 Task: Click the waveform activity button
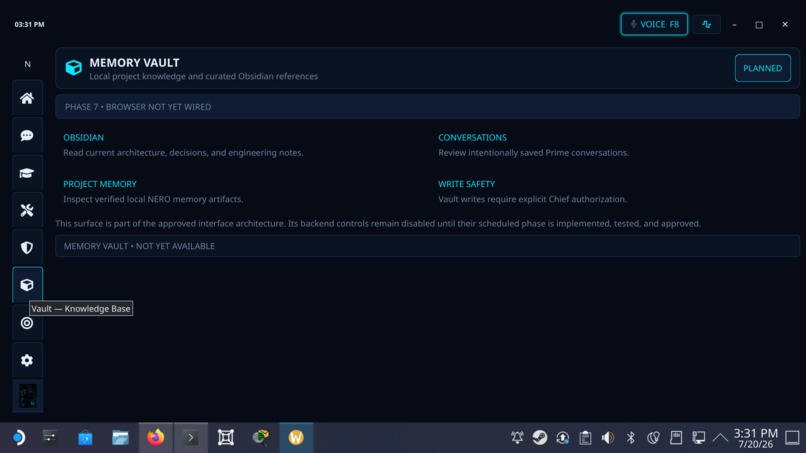pos(706,24)
